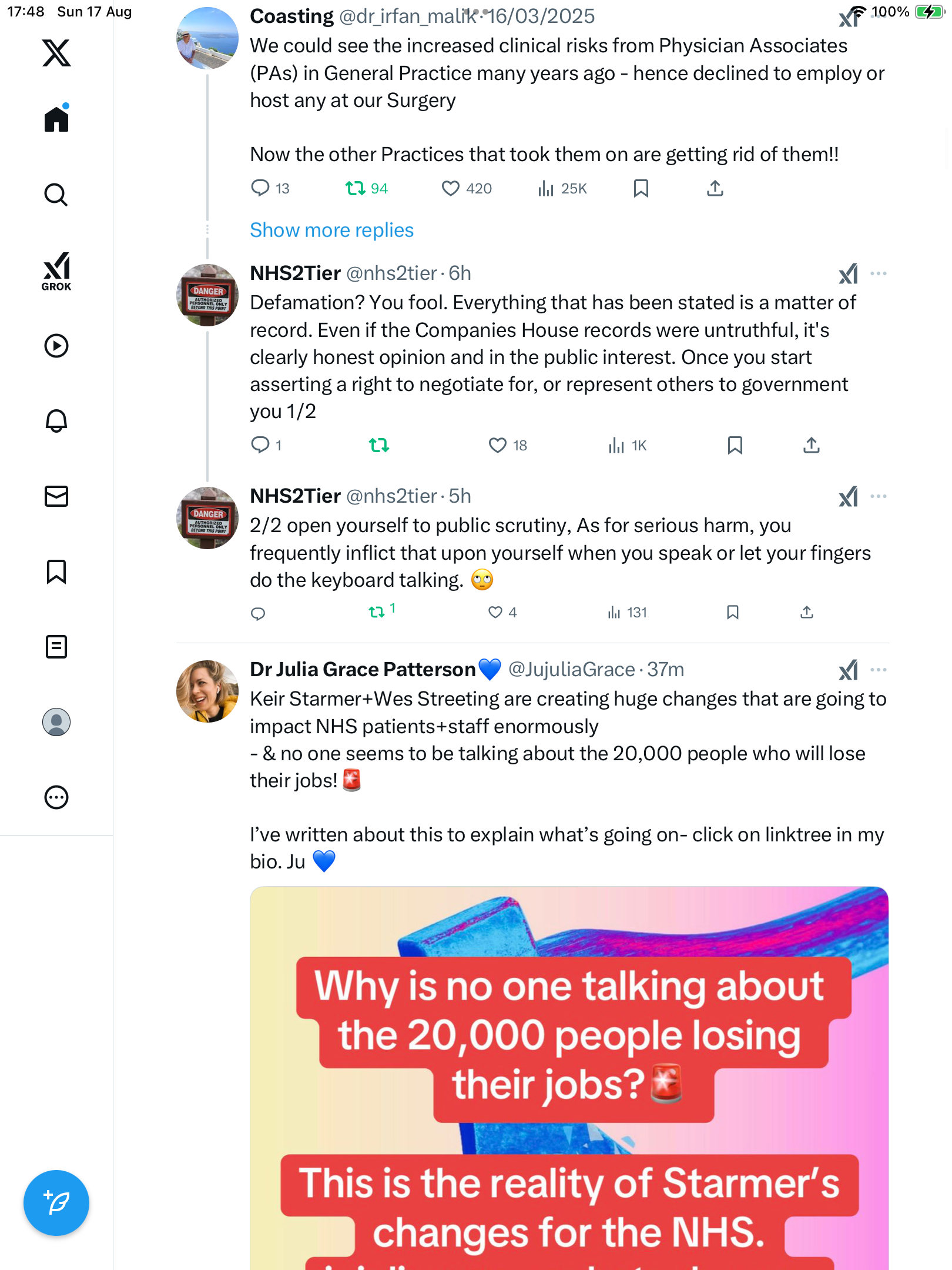Bookmark NHS2Tier's 6h post

[735, 445]
